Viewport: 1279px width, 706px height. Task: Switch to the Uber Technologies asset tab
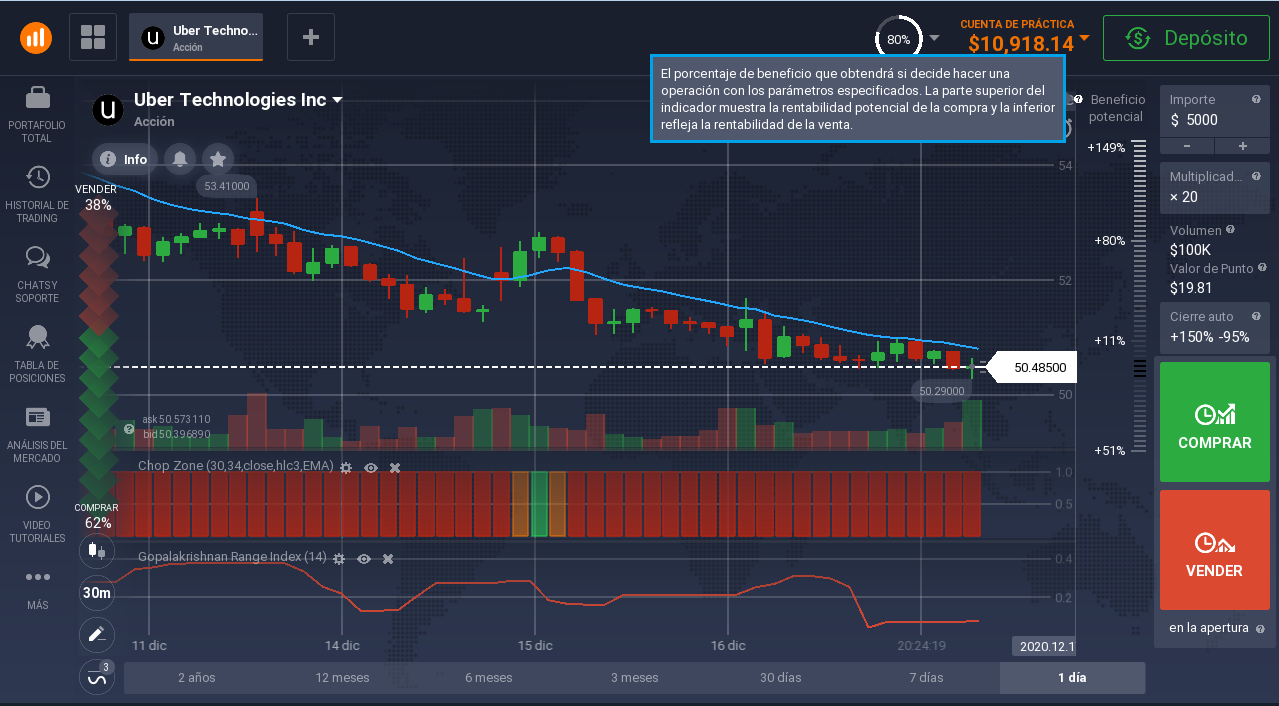(x=196, y=38)
